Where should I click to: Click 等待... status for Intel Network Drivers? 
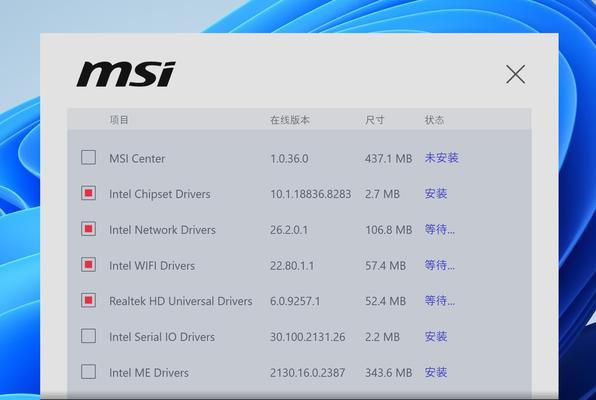[439, 229]
